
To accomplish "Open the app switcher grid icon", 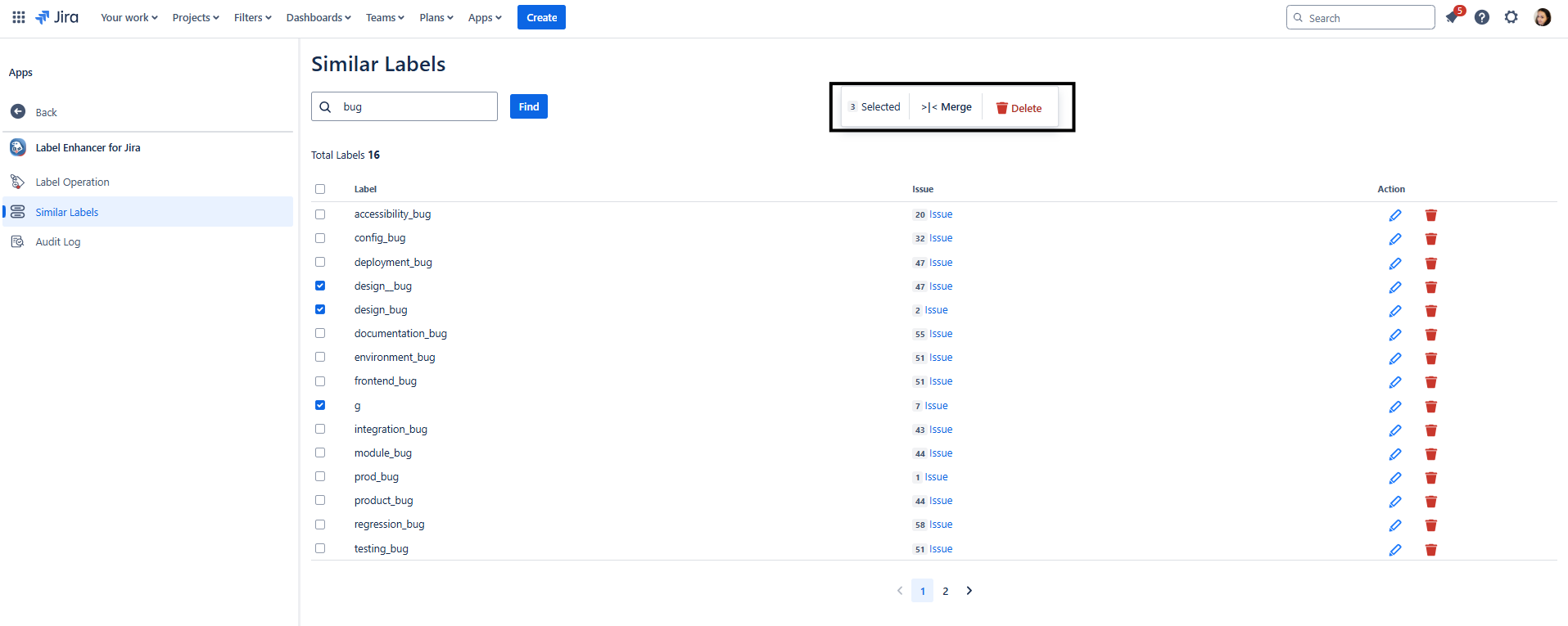I will [x=19, y=17].
